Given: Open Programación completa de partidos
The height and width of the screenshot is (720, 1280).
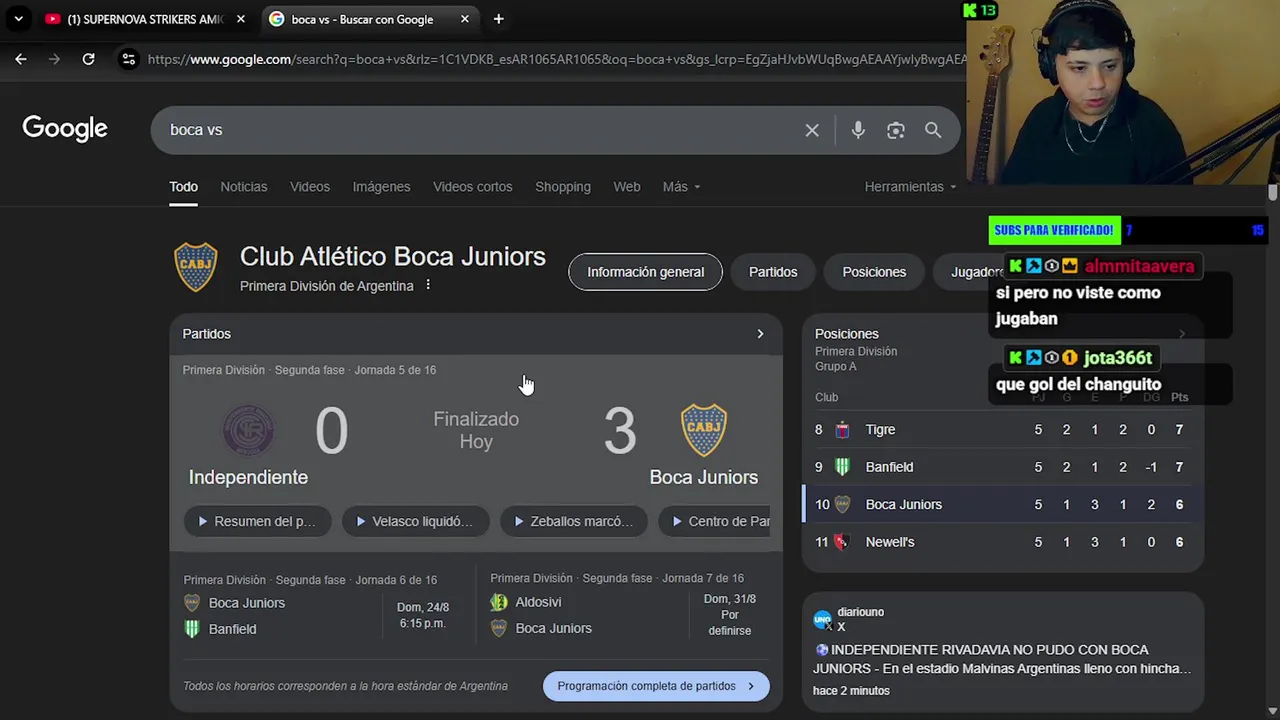Looking at the screenshot, I should [x=656, y=686].
